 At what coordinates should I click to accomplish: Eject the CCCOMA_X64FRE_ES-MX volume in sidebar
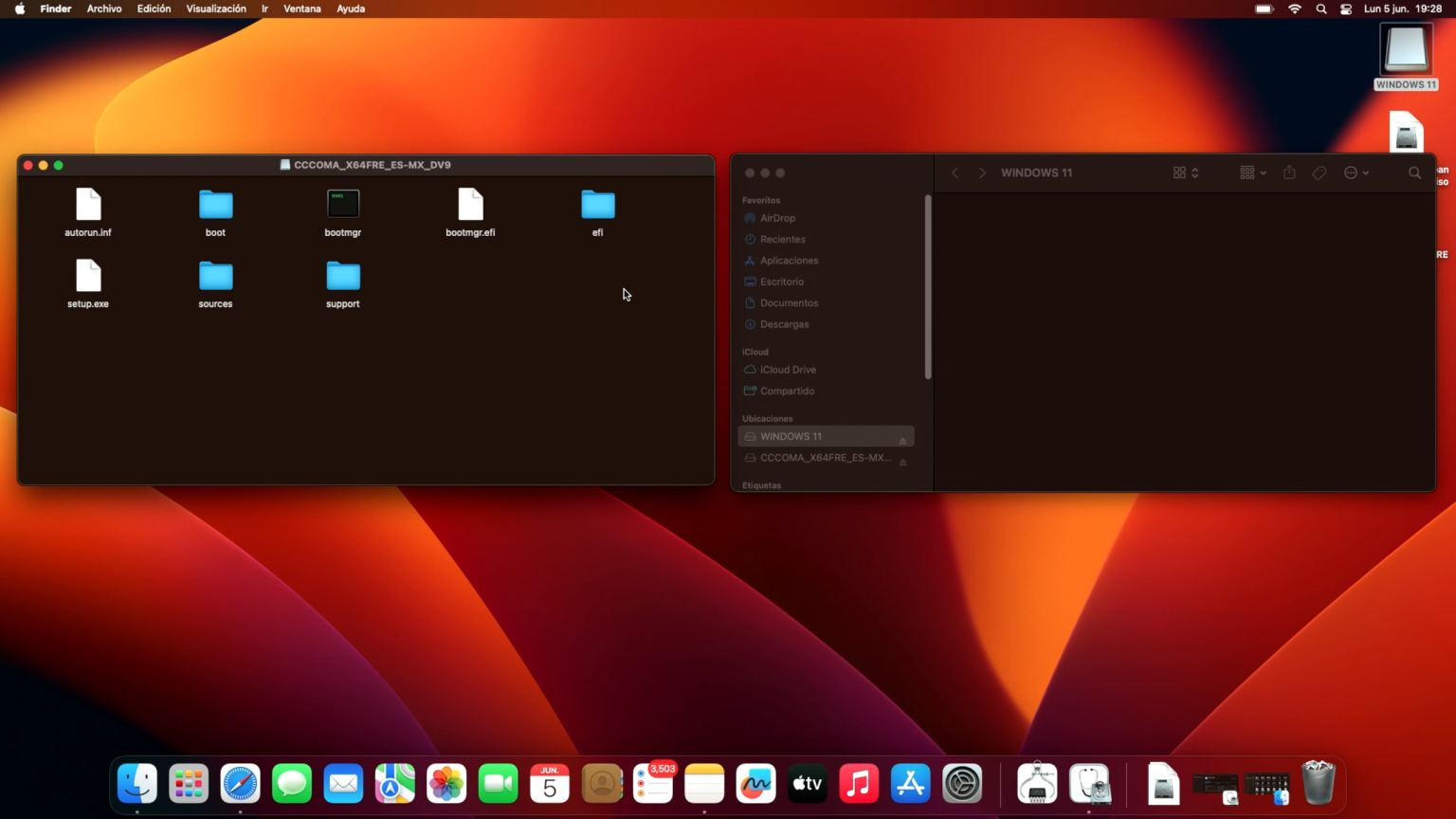[x=902, y=461]
